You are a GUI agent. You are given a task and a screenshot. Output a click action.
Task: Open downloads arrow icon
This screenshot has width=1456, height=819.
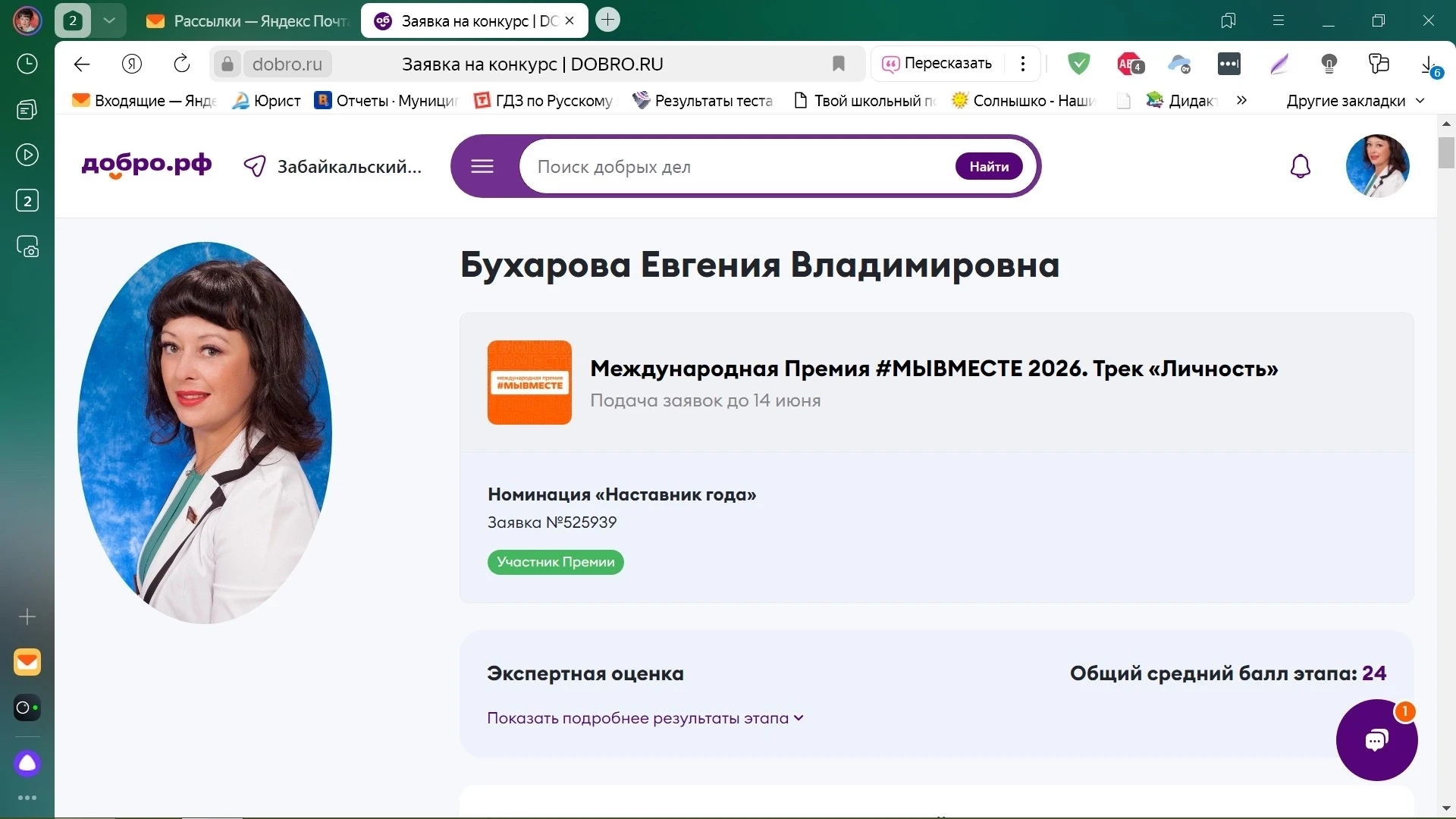click(1430, 65)
